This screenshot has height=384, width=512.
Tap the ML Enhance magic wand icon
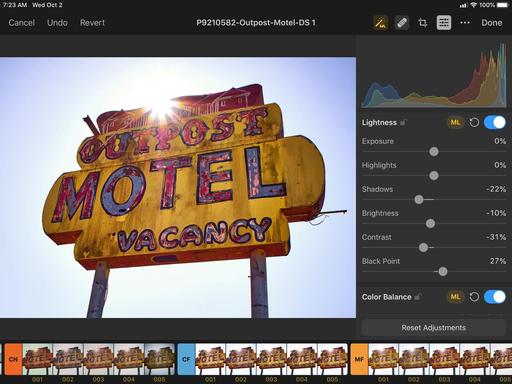[x=380, y=23]
